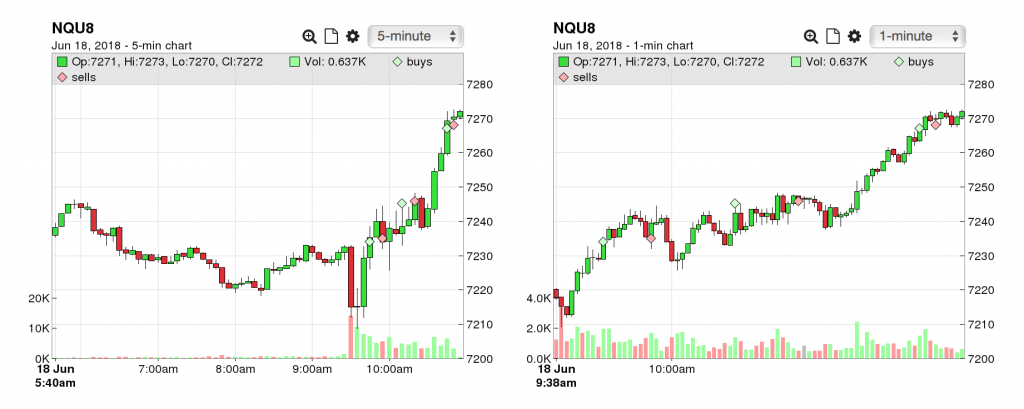1024x409 pixels.
Task: Open the gear settings on 5-min chart
Action: [353, 36]
